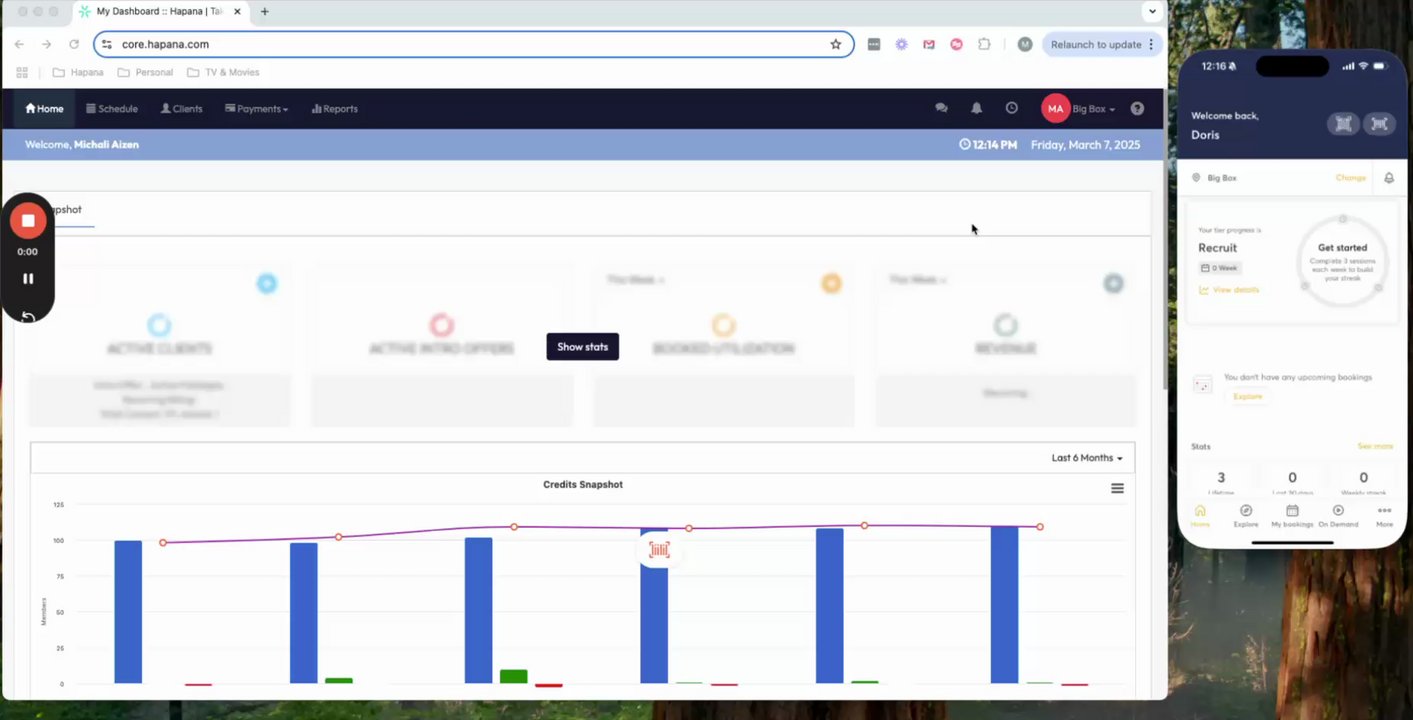
Task: Open the Last 6 Months dropdown
Action: tap(1086, 458)
